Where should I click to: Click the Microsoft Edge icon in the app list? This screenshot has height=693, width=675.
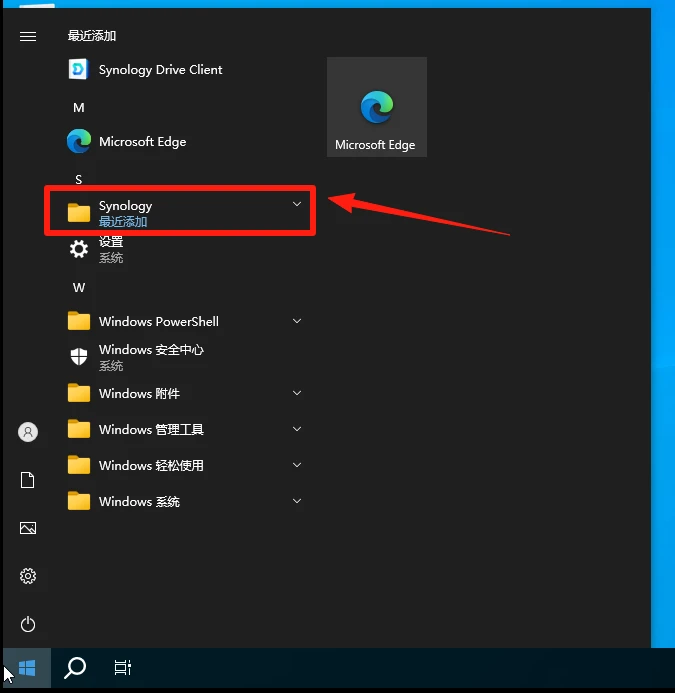(x=79, y=141)
